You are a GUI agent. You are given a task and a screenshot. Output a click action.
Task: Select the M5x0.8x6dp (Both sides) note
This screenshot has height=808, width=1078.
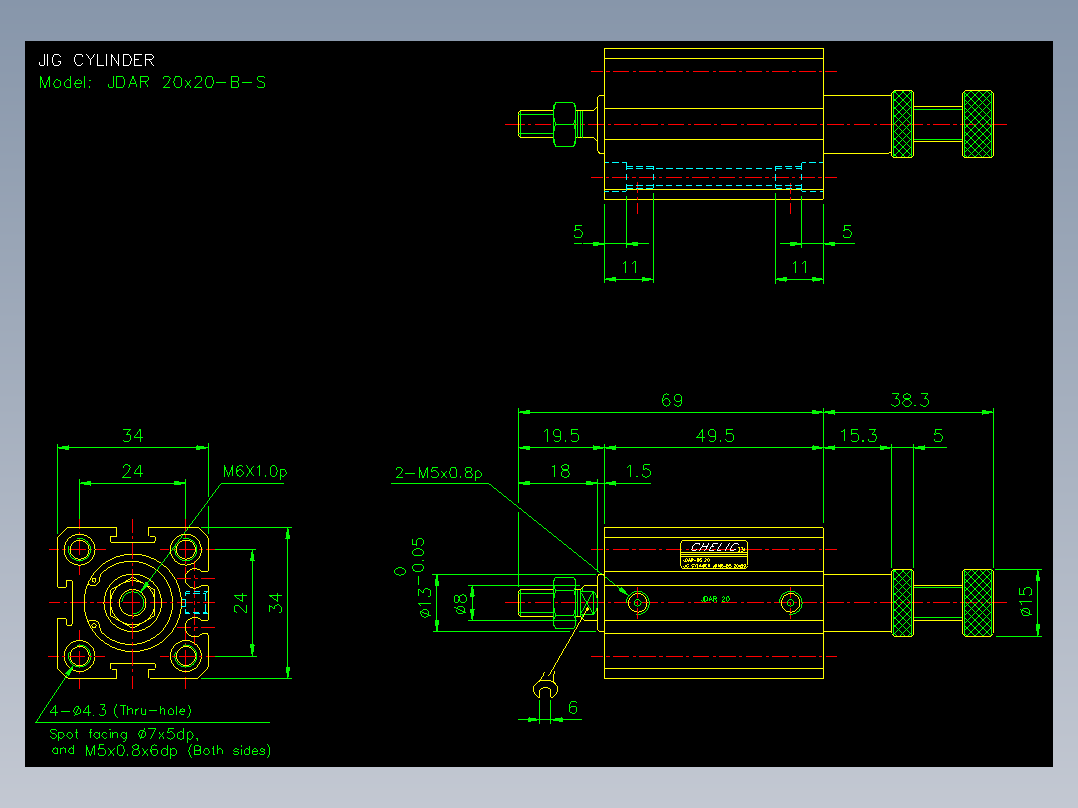point(178,751)
